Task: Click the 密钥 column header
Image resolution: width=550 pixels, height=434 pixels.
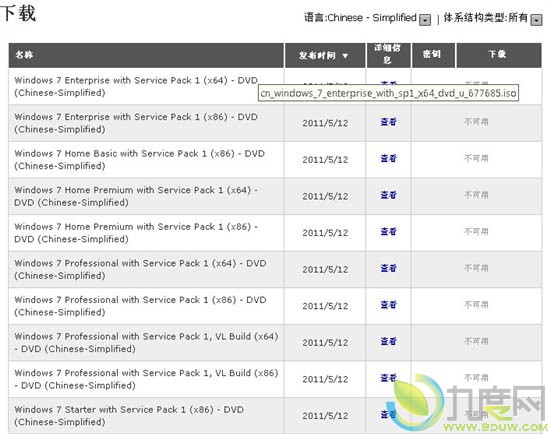Action: click(x=433, y=55)
